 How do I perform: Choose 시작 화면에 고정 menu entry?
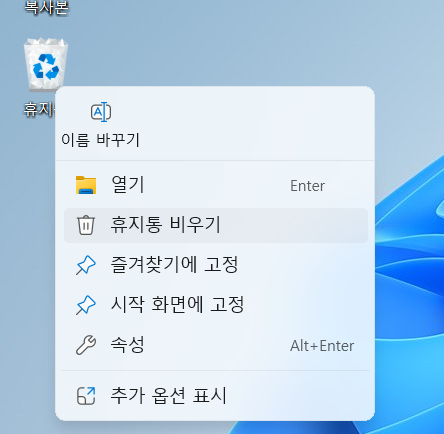pos(216,305)
